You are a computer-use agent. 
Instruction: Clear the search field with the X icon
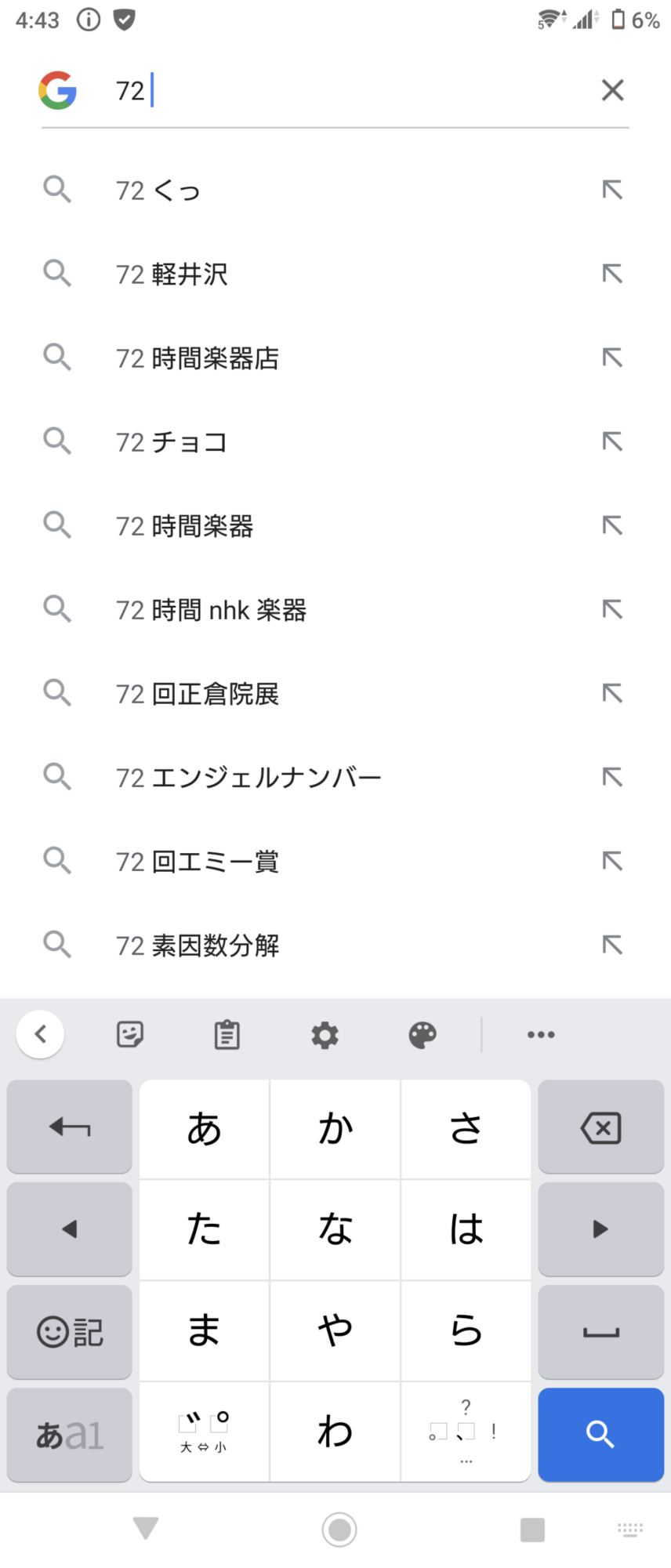click(612, 90)
